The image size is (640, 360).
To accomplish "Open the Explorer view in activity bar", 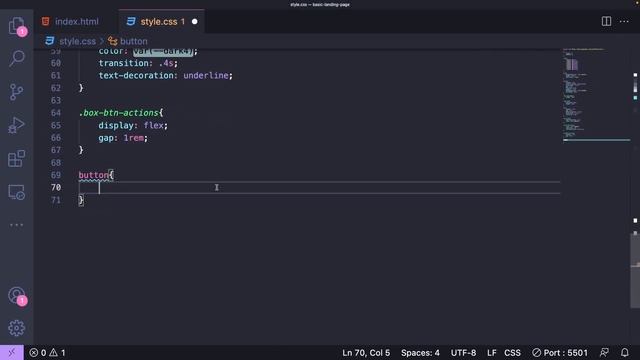I will coord(16,25).
